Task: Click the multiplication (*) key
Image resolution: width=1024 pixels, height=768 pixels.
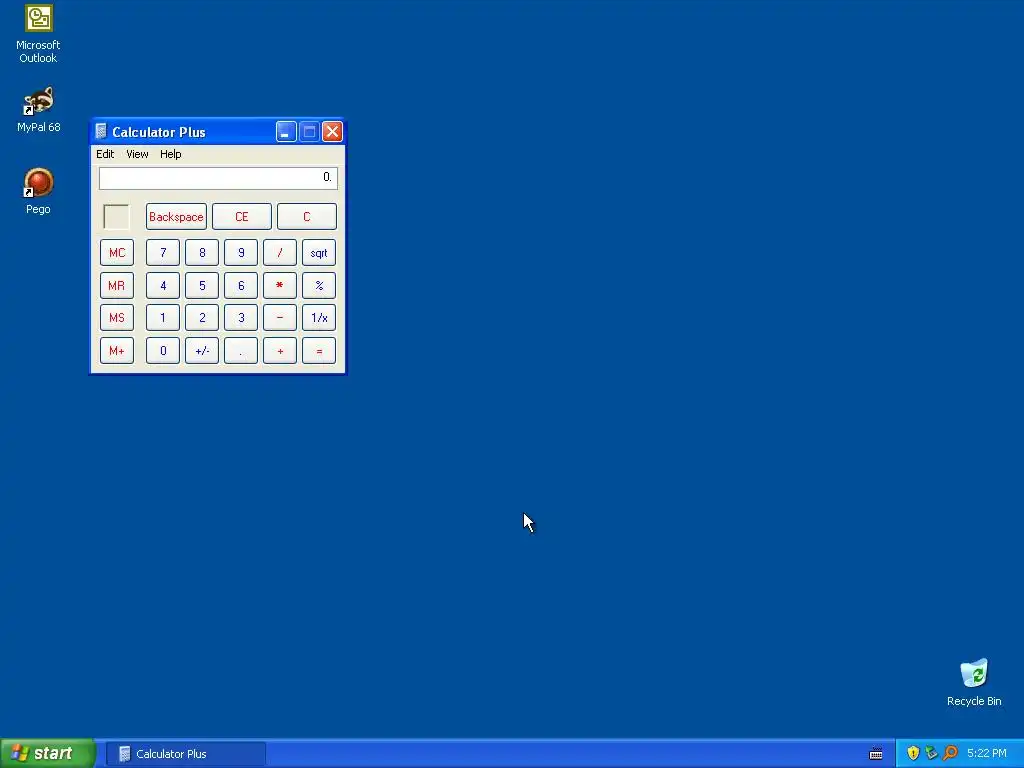Action: coord(280,285)
